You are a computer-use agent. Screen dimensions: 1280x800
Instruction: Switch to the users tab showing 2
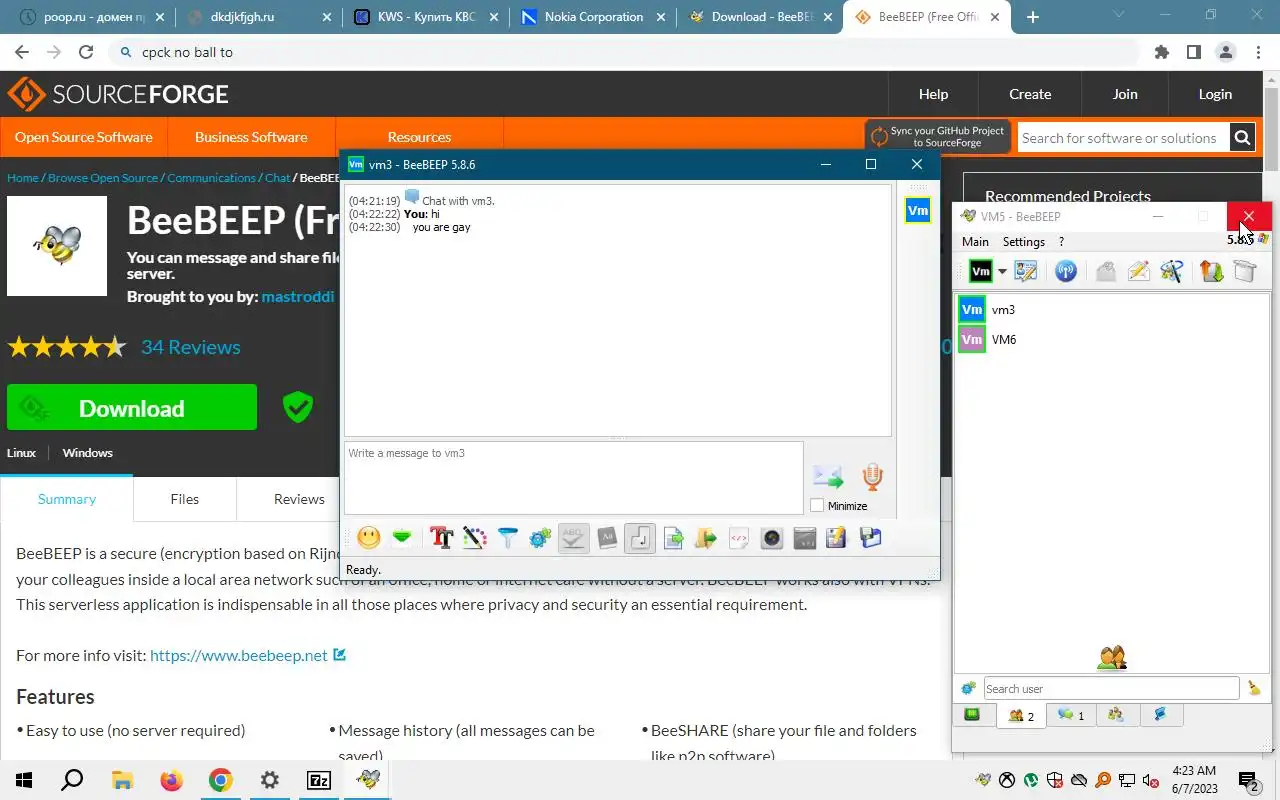[x=1022, y=715]
